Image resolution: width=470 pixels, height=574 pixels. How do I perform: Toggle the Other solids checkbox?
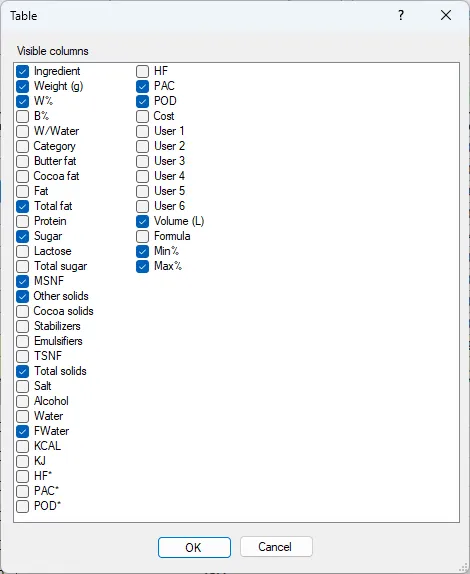click(x=22, y=296)
